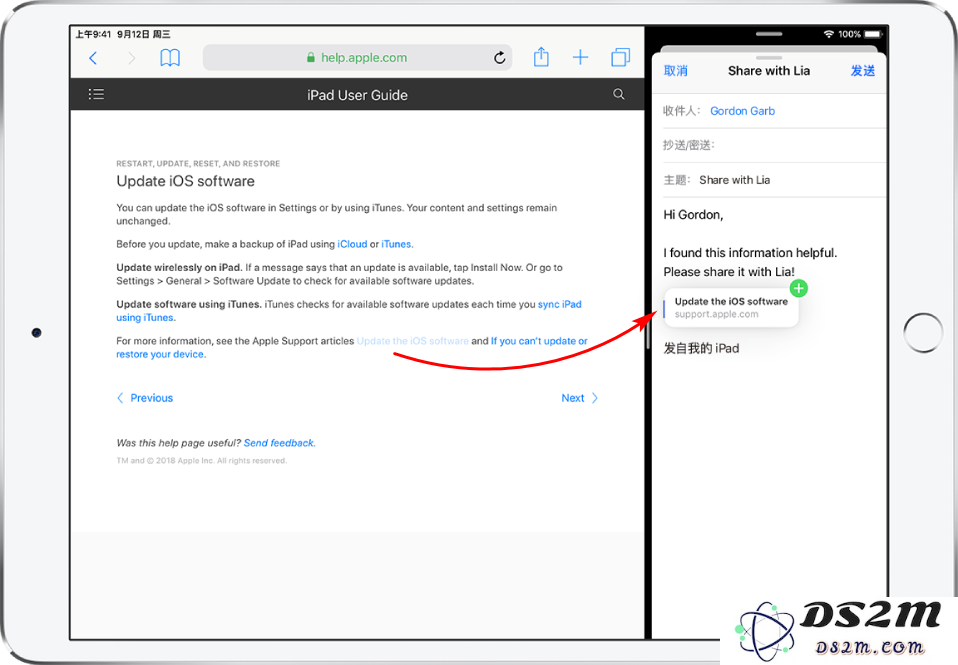Go back in Safari

[x=93, y=58]
